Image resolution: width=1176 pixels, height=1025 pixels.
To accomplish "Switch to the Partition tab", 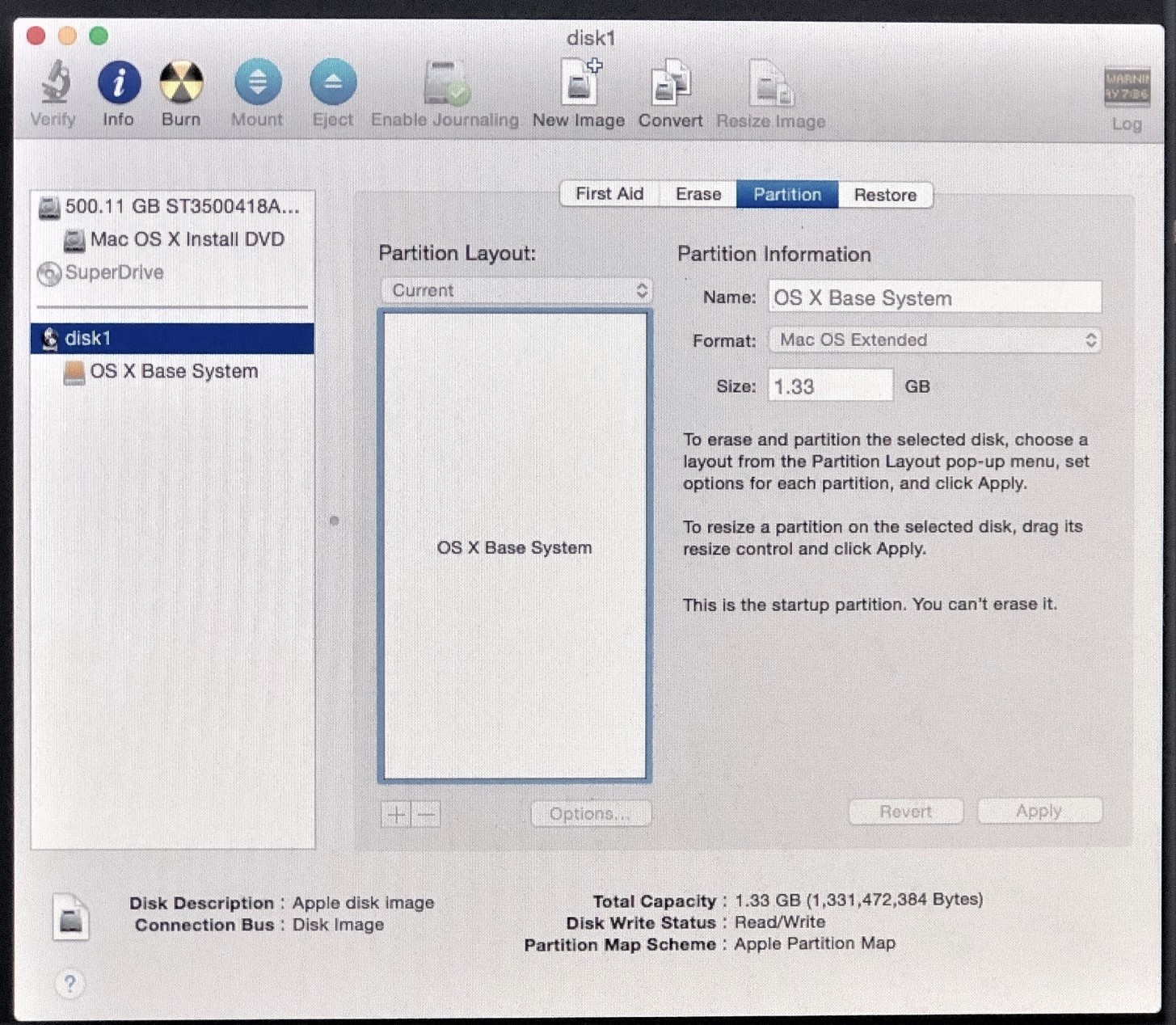I will pos(787,194).
